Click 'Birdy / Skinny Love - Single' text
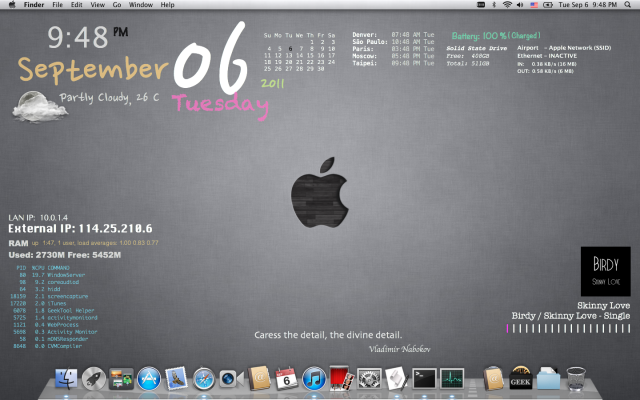Viewport: 640px width, 400px height. click(x=571, y=316)
